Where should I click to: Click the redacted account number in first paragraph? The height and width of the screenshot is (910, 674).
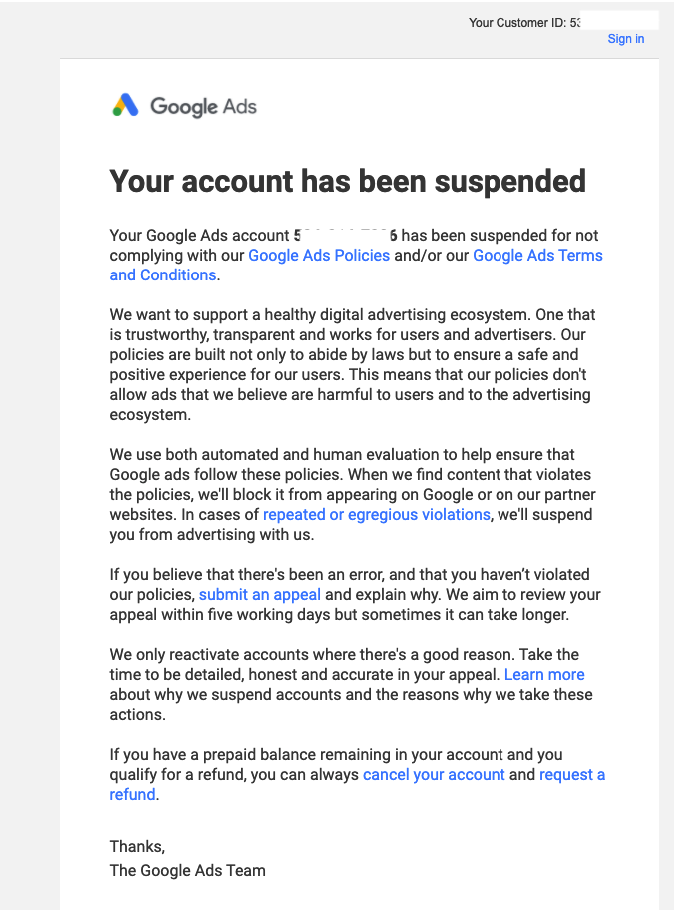click(345, 235)
